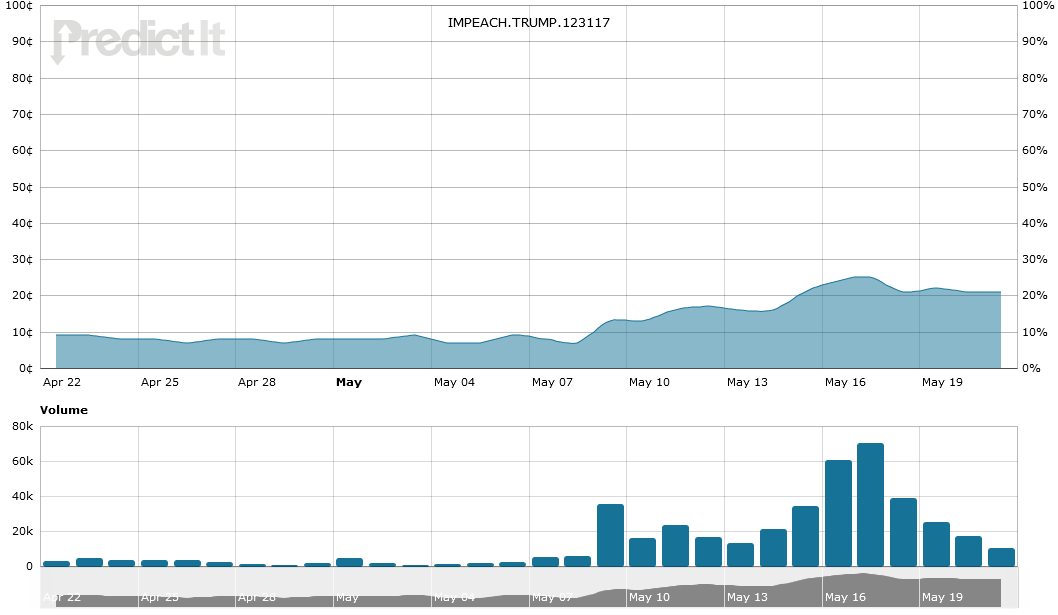
Task: Click the 'Apr 25' date label under the price chart
Action: pyautogui.click(x=160, y=382)
